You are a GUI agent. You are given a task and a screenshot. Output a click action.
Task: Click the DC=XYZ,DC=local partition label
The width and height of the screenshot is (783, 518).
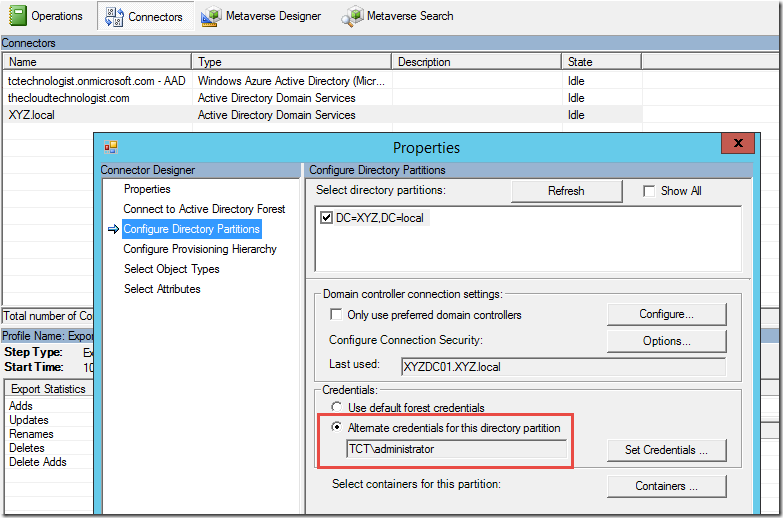[x=380, y=218]
